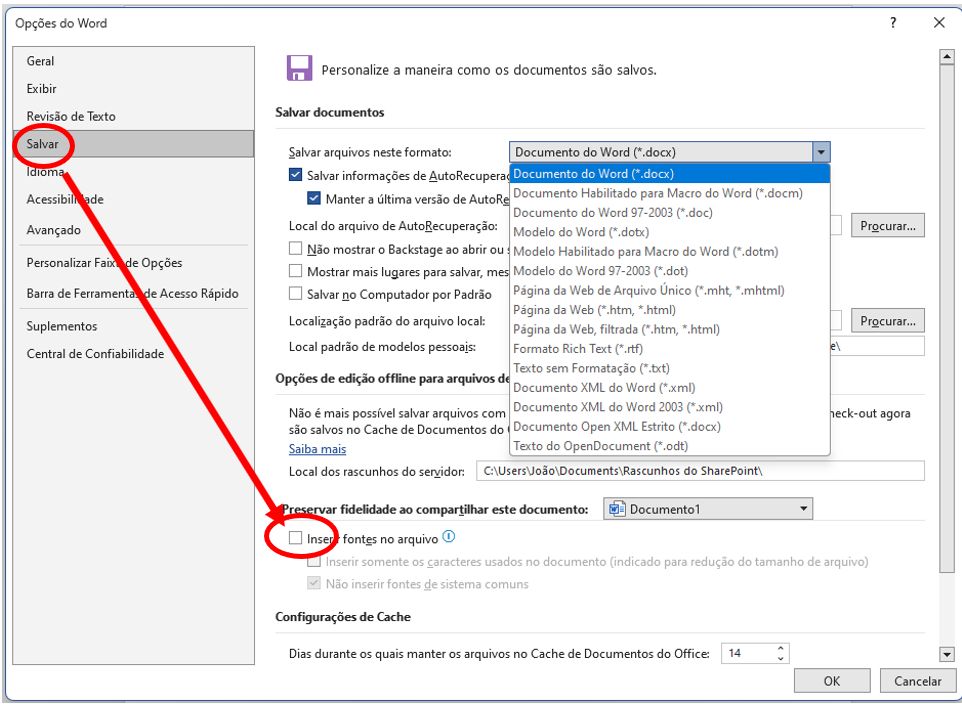Open the Documento1 fidelity dropdown
This screenshot has height=704, width=962.
805,509
